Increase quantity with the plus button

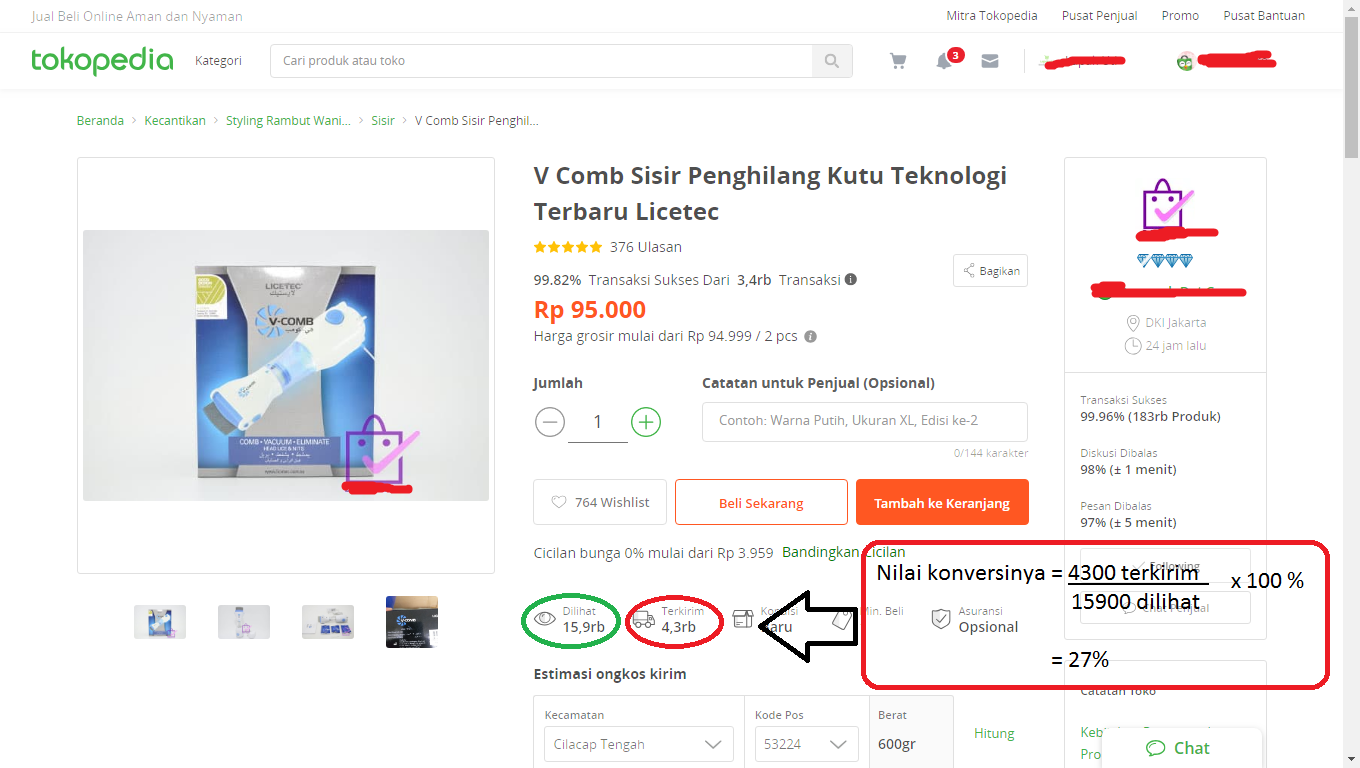(646, 422)
